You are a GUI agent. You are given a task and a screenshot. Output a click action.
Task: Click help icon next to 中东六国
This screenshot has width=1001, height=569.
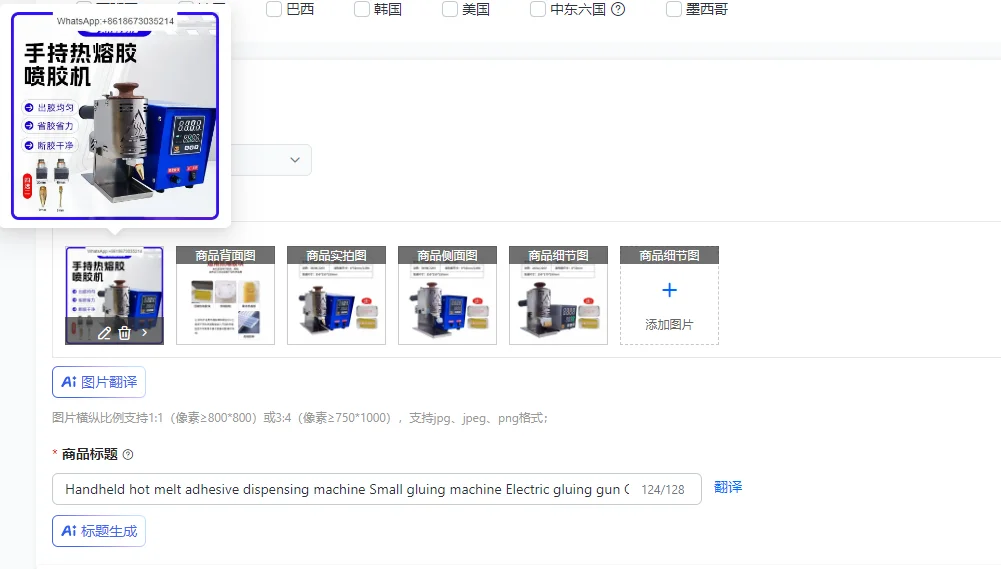618,9
